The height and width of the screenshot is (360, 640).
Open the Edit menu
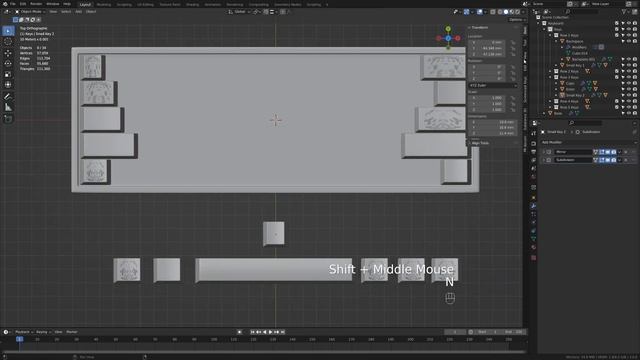tap(23, 4)
